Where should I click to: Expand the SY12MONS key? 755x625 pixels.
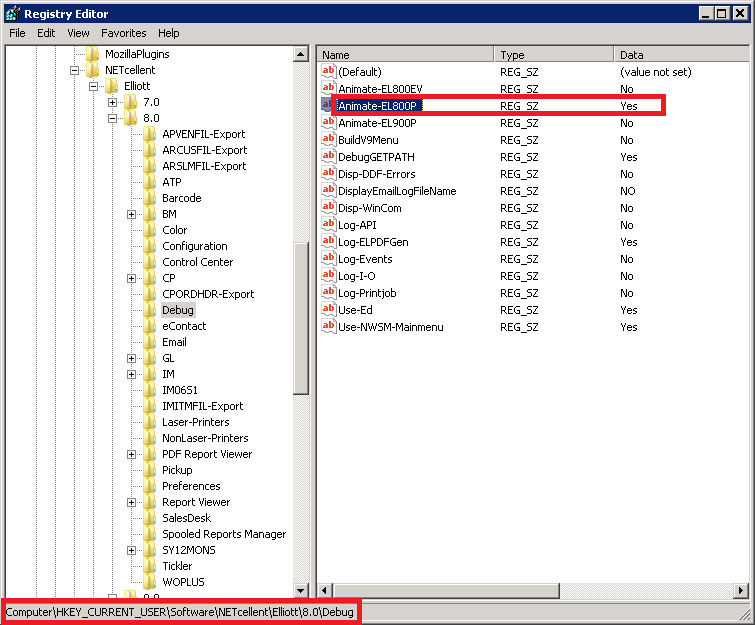point(131,550)
